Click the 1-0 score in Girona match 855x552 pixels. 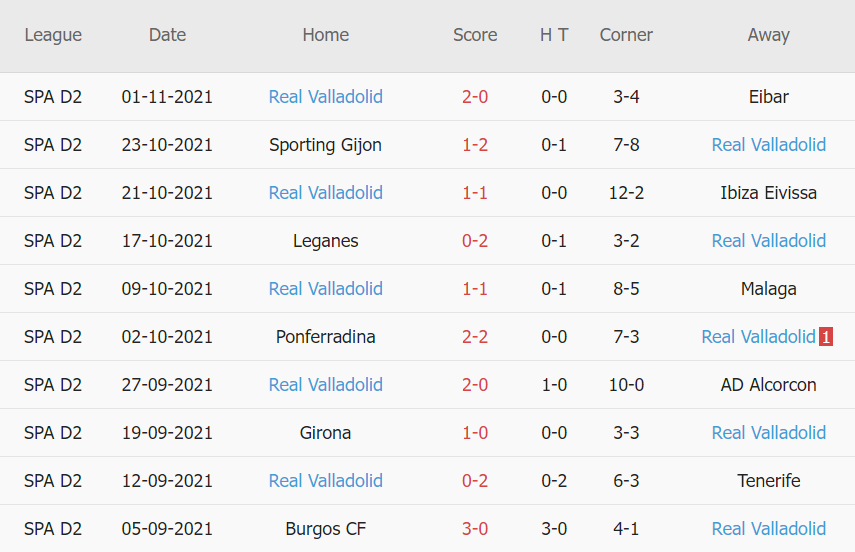475,433
